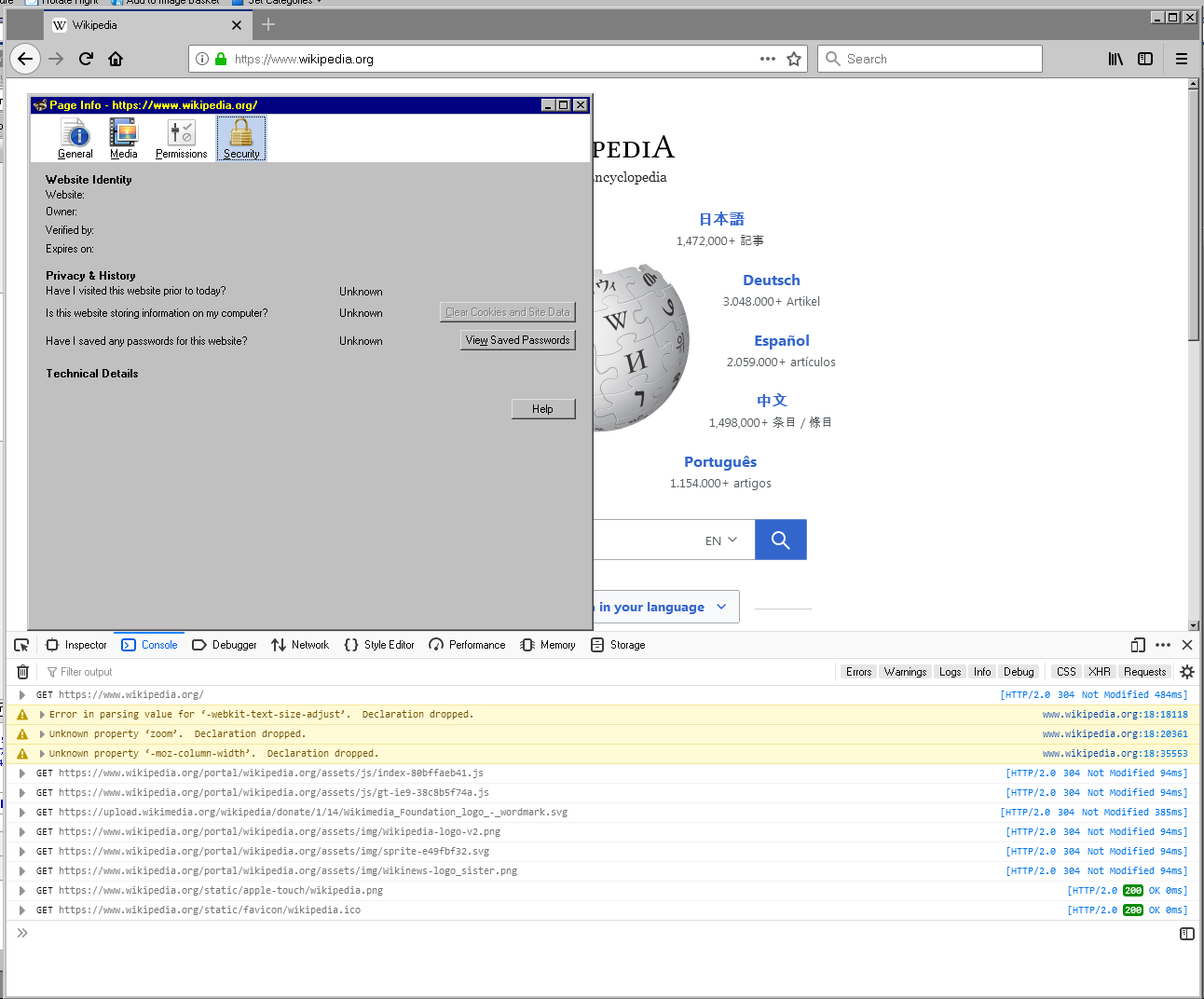Open the EN language dropdown in search
The image size is (1204, 999).
pyautogui.click(x=721, y=541)
